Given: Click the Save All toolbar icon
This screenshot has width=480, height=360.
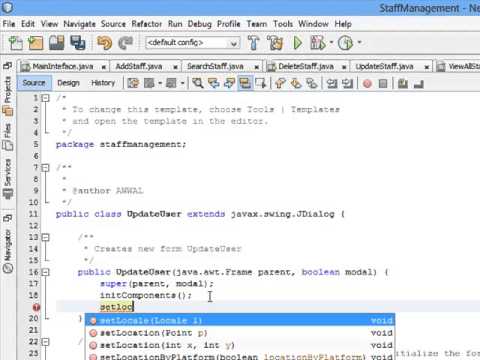Looking at the screenshot, I should click(x=78, y=43).
